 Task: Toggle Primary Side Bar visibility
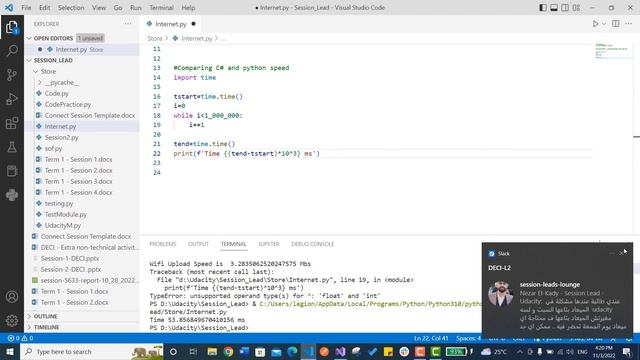[x=543, y=7]
